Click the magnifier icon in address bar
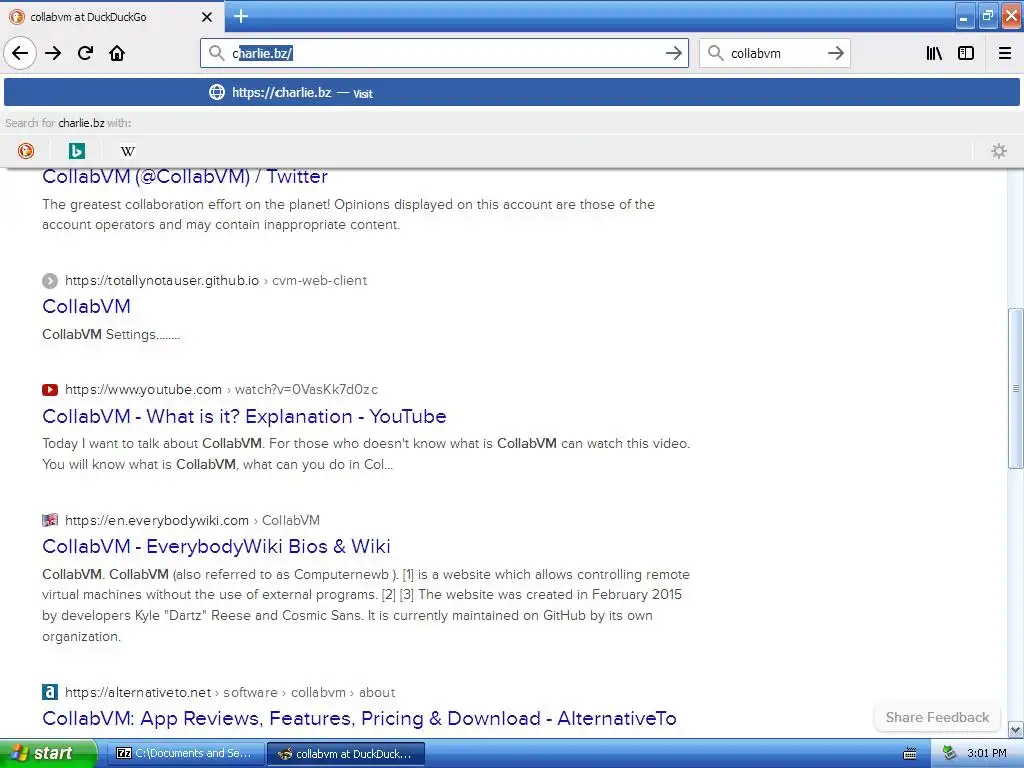This screenshot has width=1024, height=768. pyautogui.click(x=216, y=53)
